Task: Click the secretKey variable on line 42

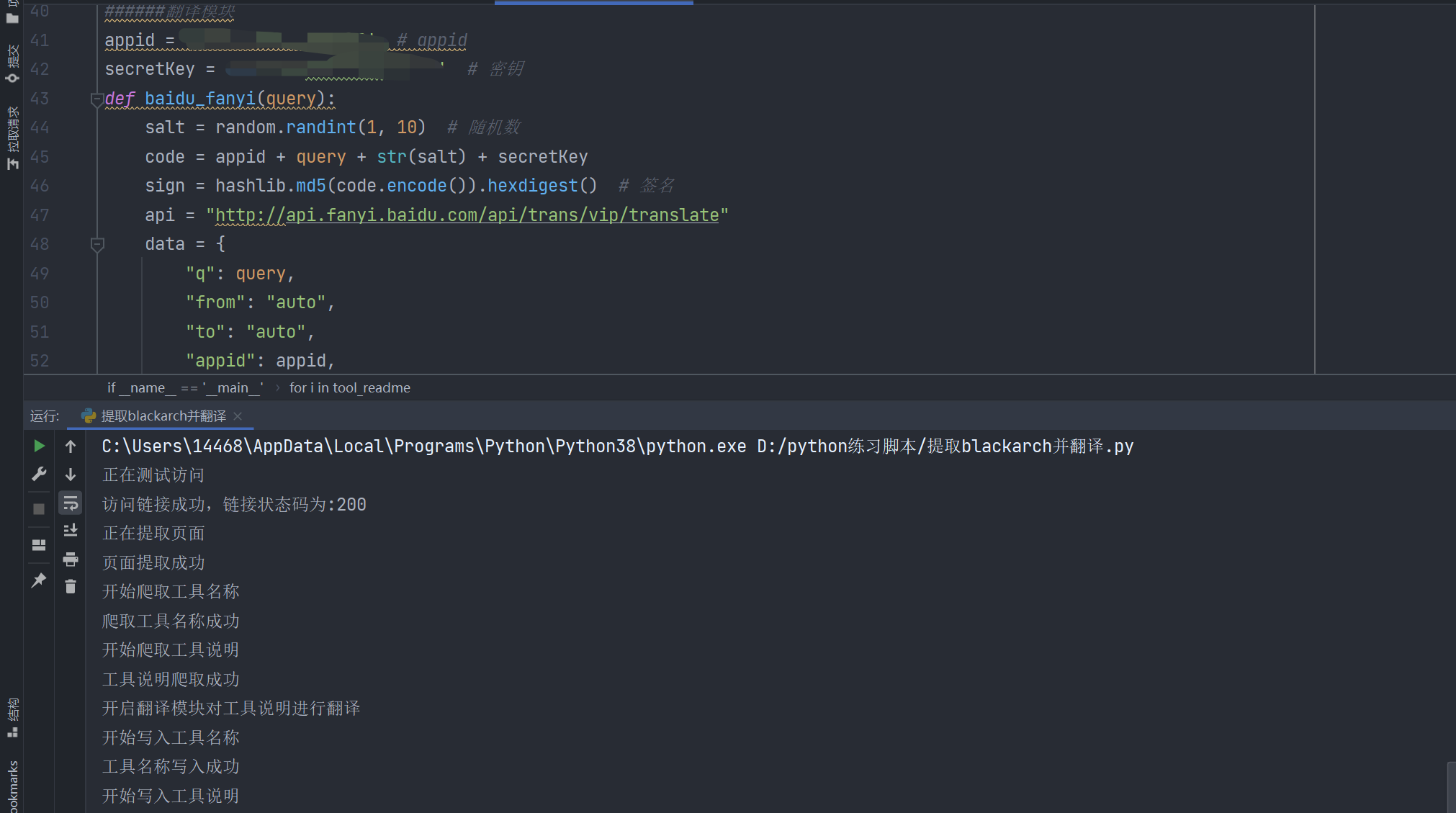Action: [150, 69]
